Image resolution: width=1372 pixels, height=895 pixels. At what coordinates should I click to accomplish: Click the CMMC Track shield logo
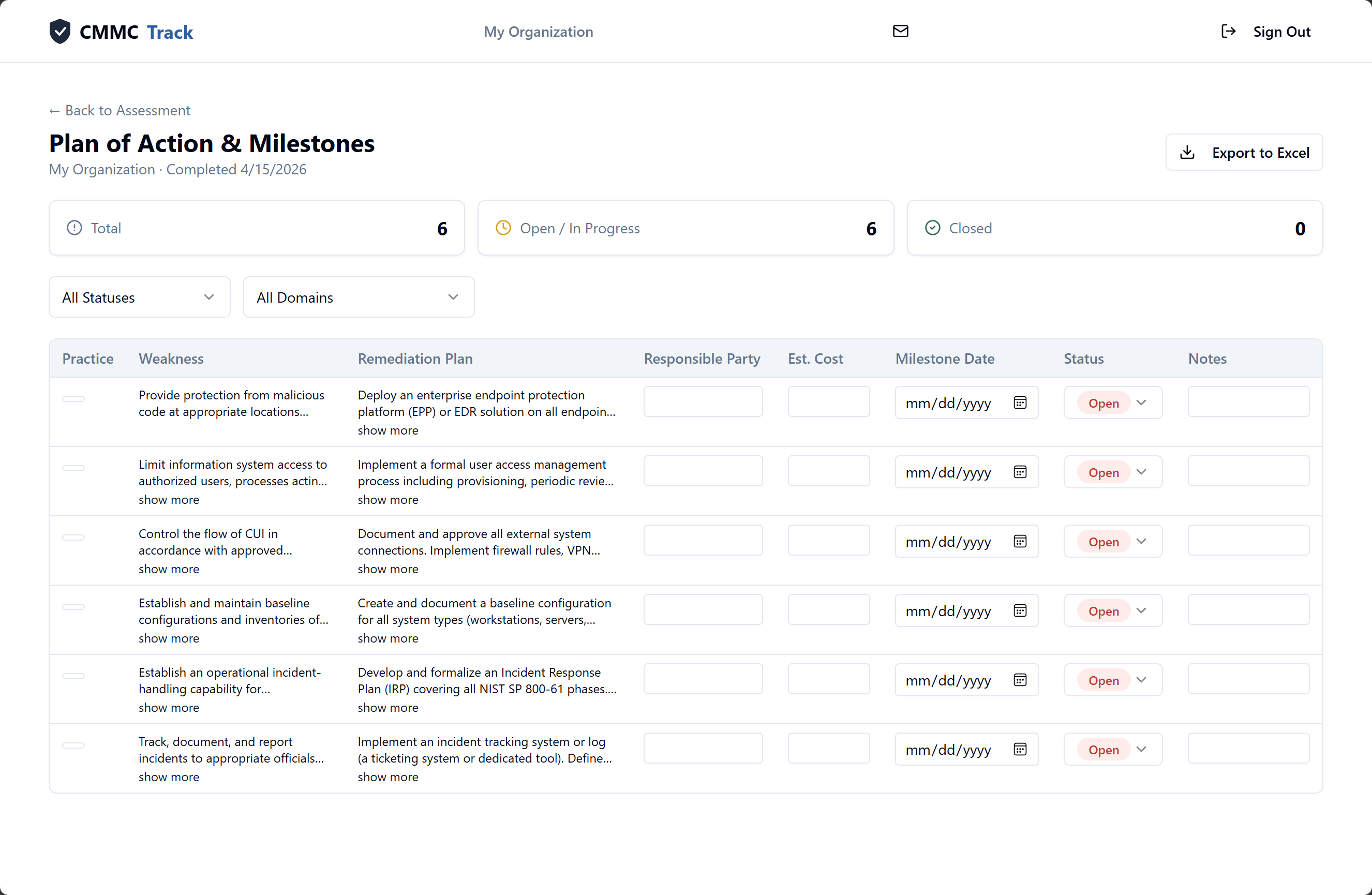[59, 31]
